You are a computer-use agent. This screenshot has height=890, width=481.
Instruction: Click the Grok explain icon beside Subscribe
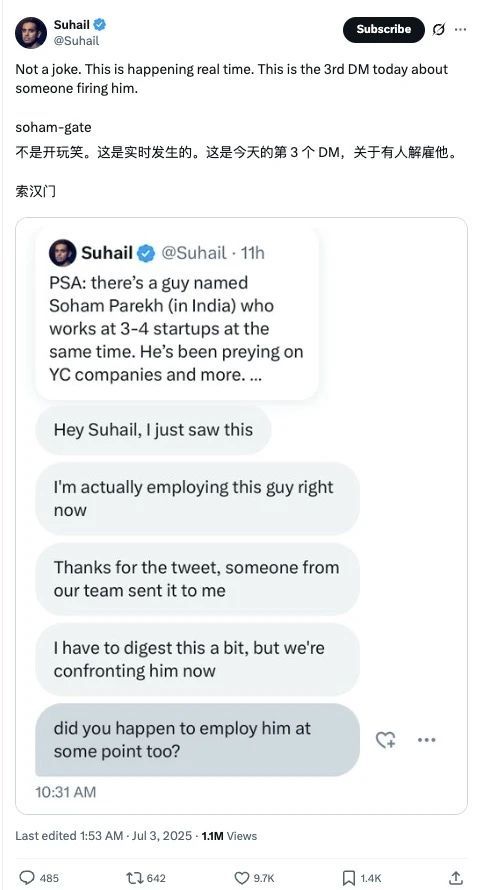[x=438, y=30]
